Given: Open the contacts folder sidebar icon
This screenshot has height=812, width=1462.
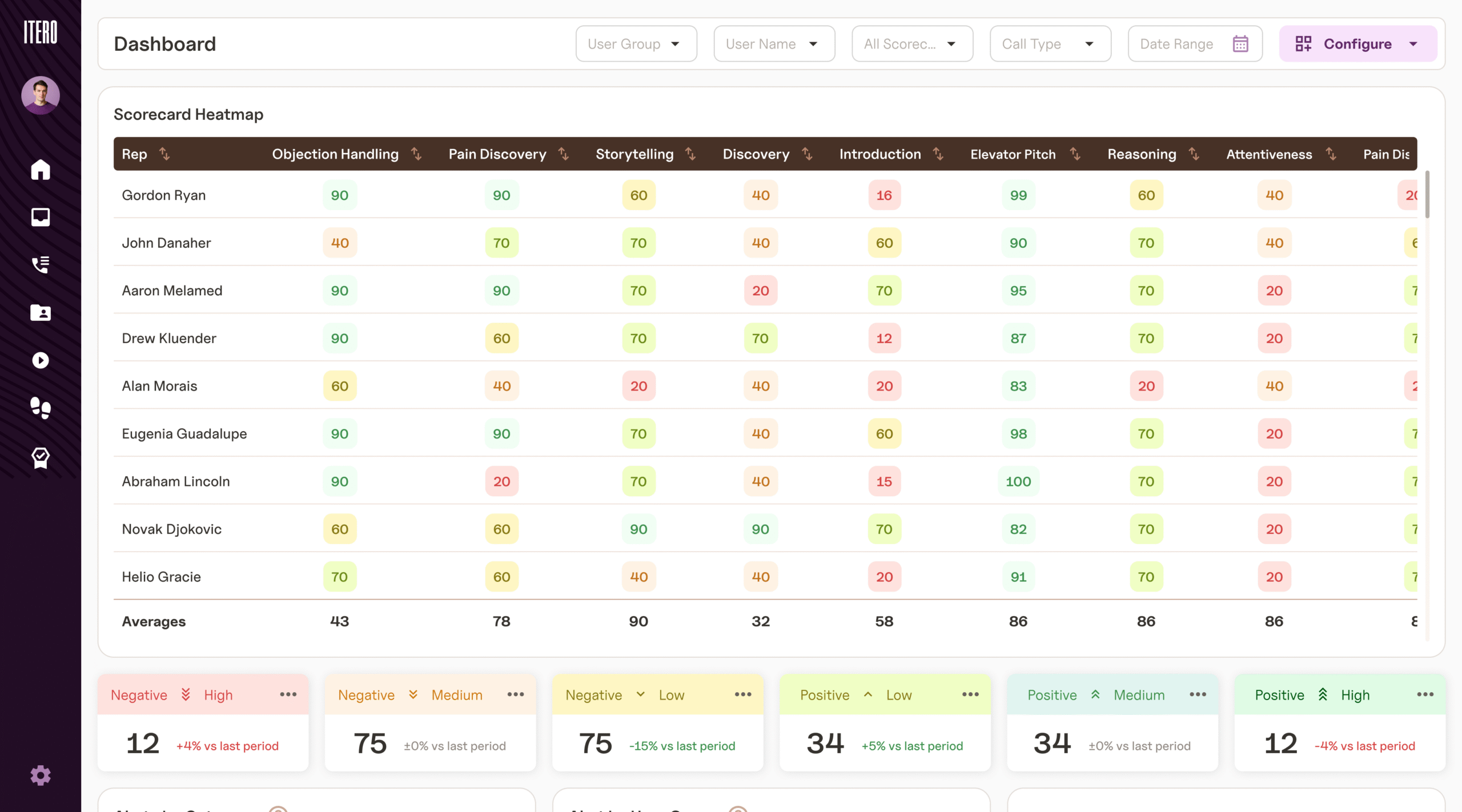Looking at the screenshot, I should 41,312.
